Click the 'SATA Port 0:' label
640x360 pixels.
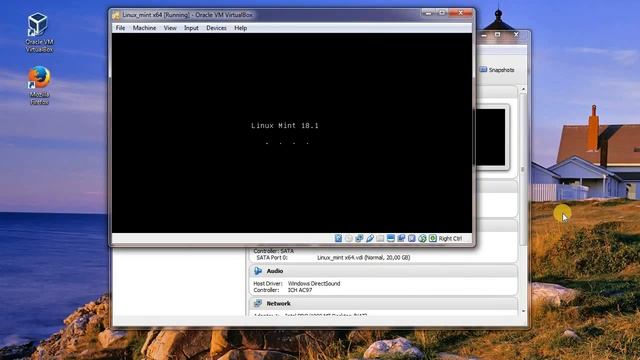tap(272, 258)
